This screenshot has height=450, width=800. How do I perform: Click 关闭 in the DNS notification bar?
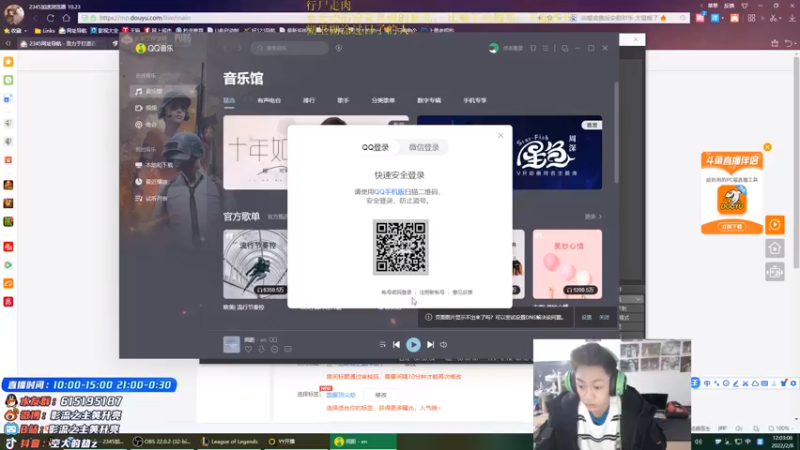[x=604, y=317]
